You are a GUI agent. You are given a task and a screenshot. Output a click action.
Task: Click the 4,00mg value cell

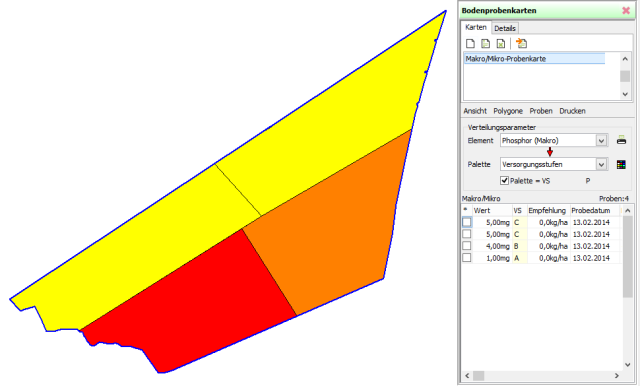492,246
